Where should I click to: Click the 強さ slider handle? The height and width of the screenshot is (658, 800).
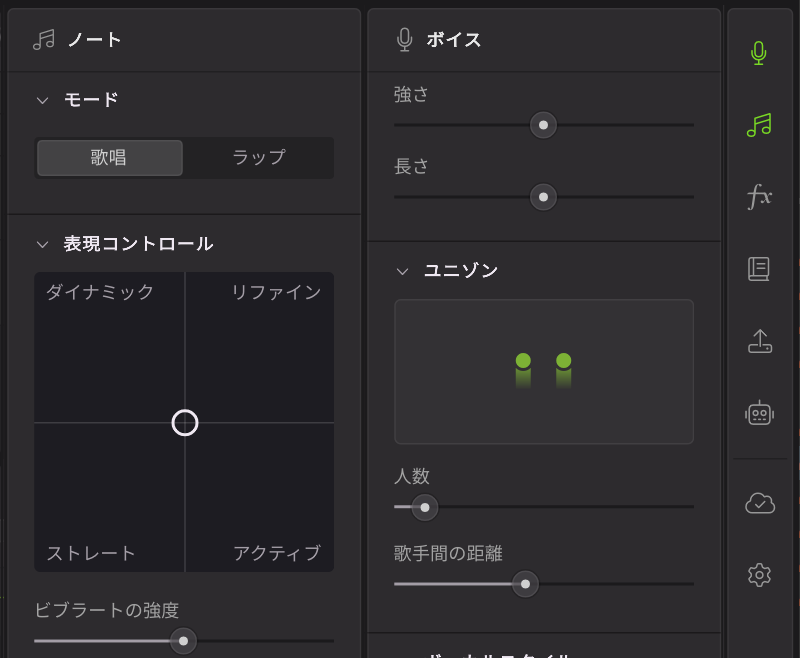543,125
